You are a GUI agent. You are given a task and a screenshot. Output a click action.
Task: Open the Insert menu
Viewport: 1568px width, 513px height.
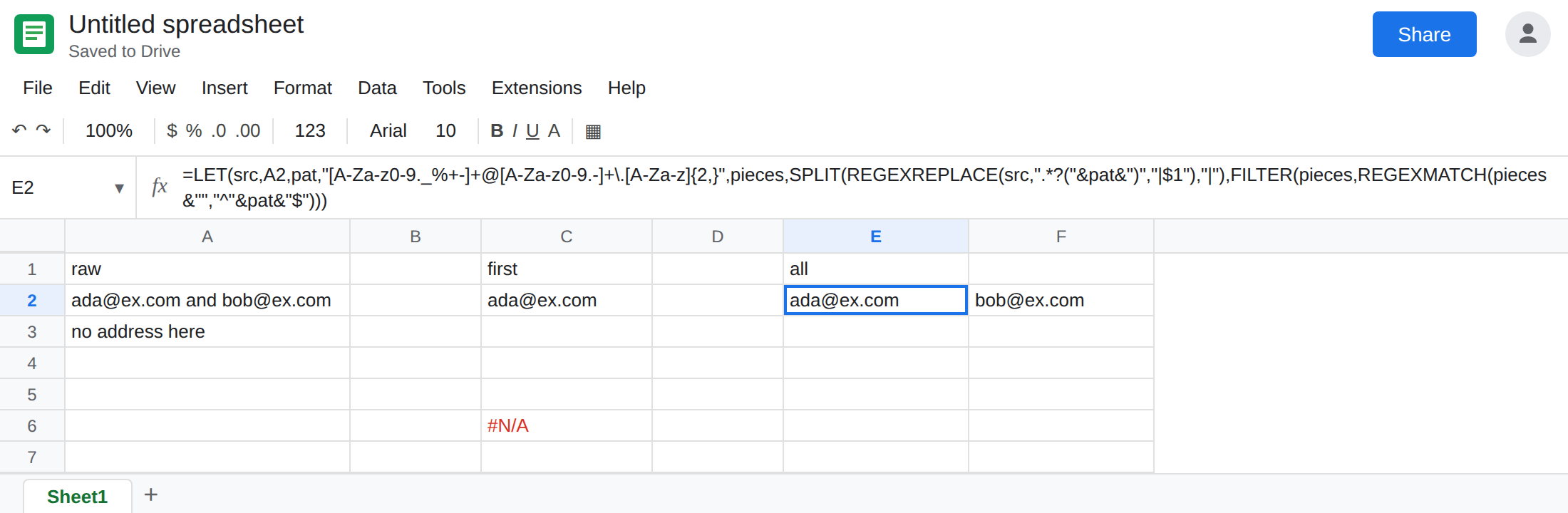point(225,88)
